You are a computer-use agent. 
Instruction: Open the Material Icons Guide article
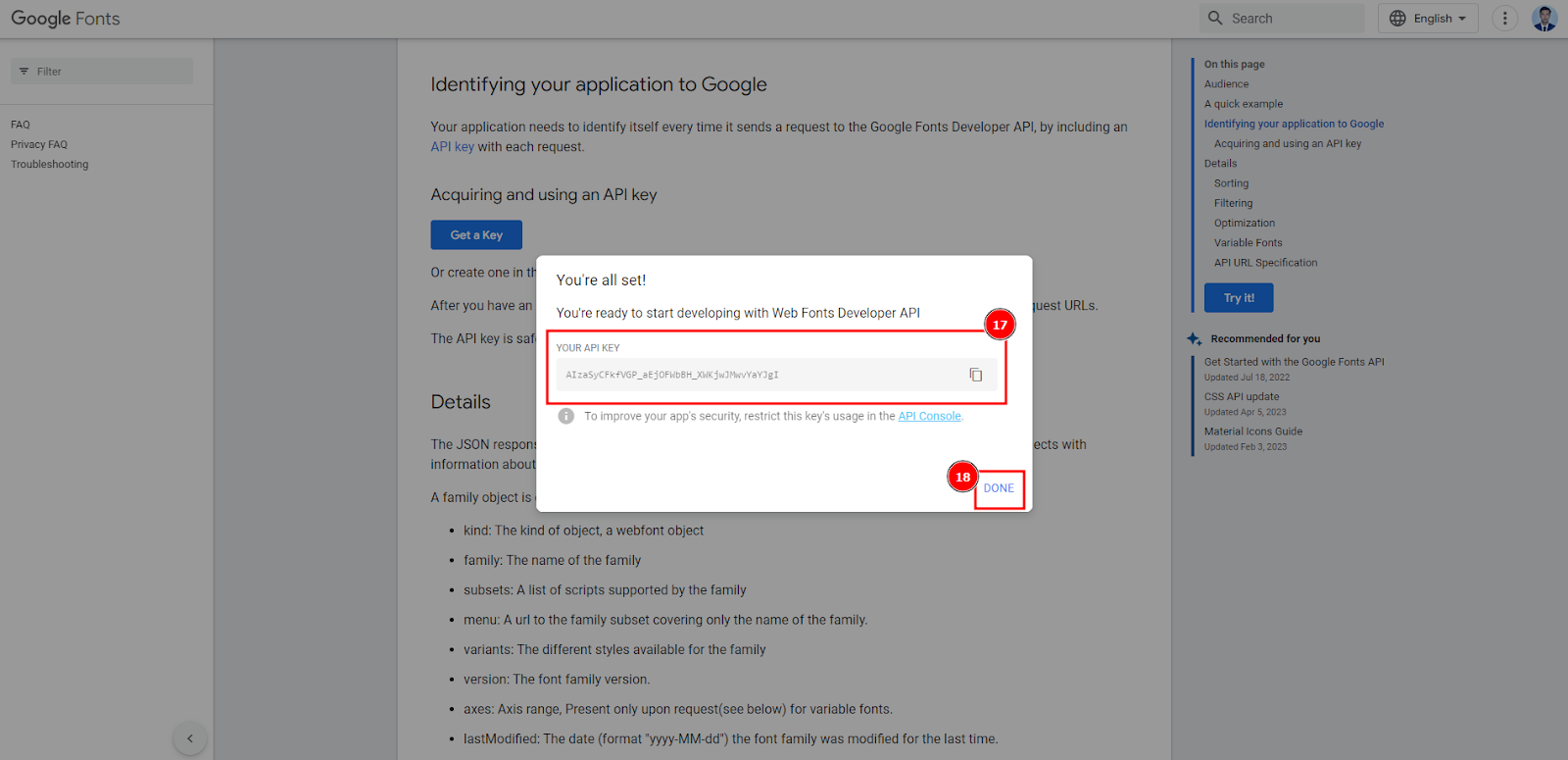(1253, 431)
